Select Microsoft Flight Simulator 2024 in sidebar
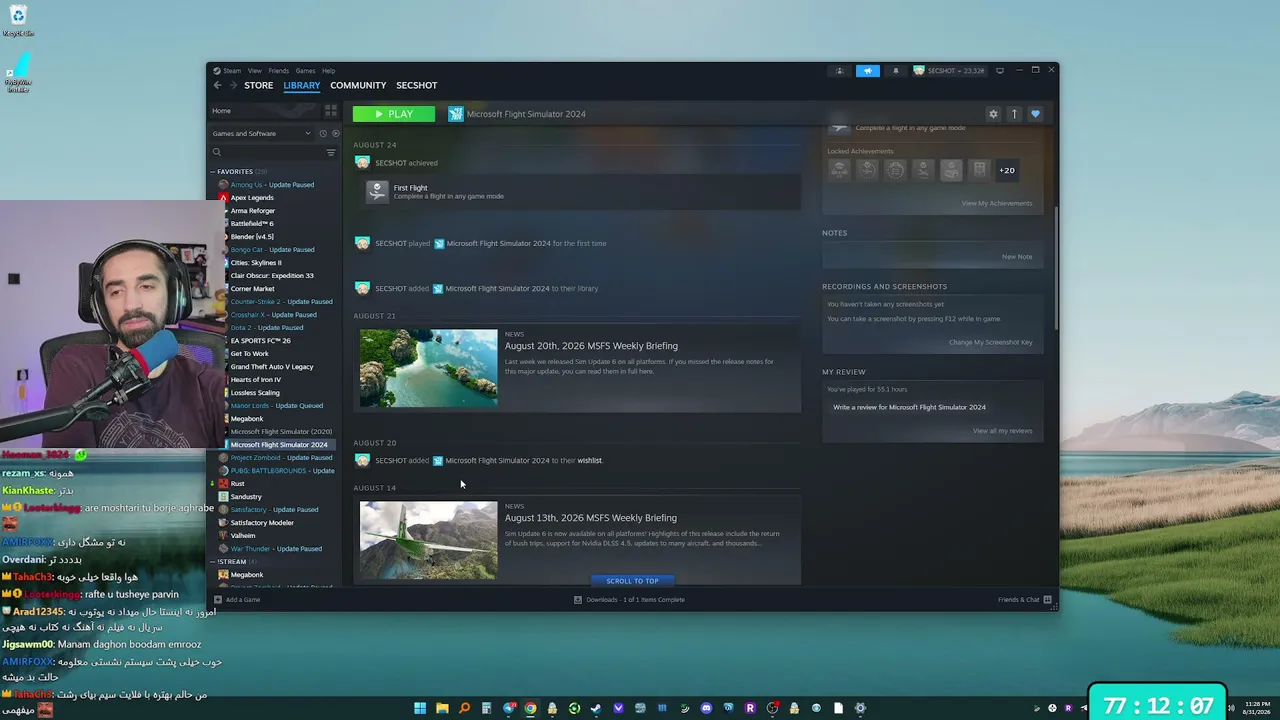This screenshot has width=1280, height=720. (x=278, y=445)
